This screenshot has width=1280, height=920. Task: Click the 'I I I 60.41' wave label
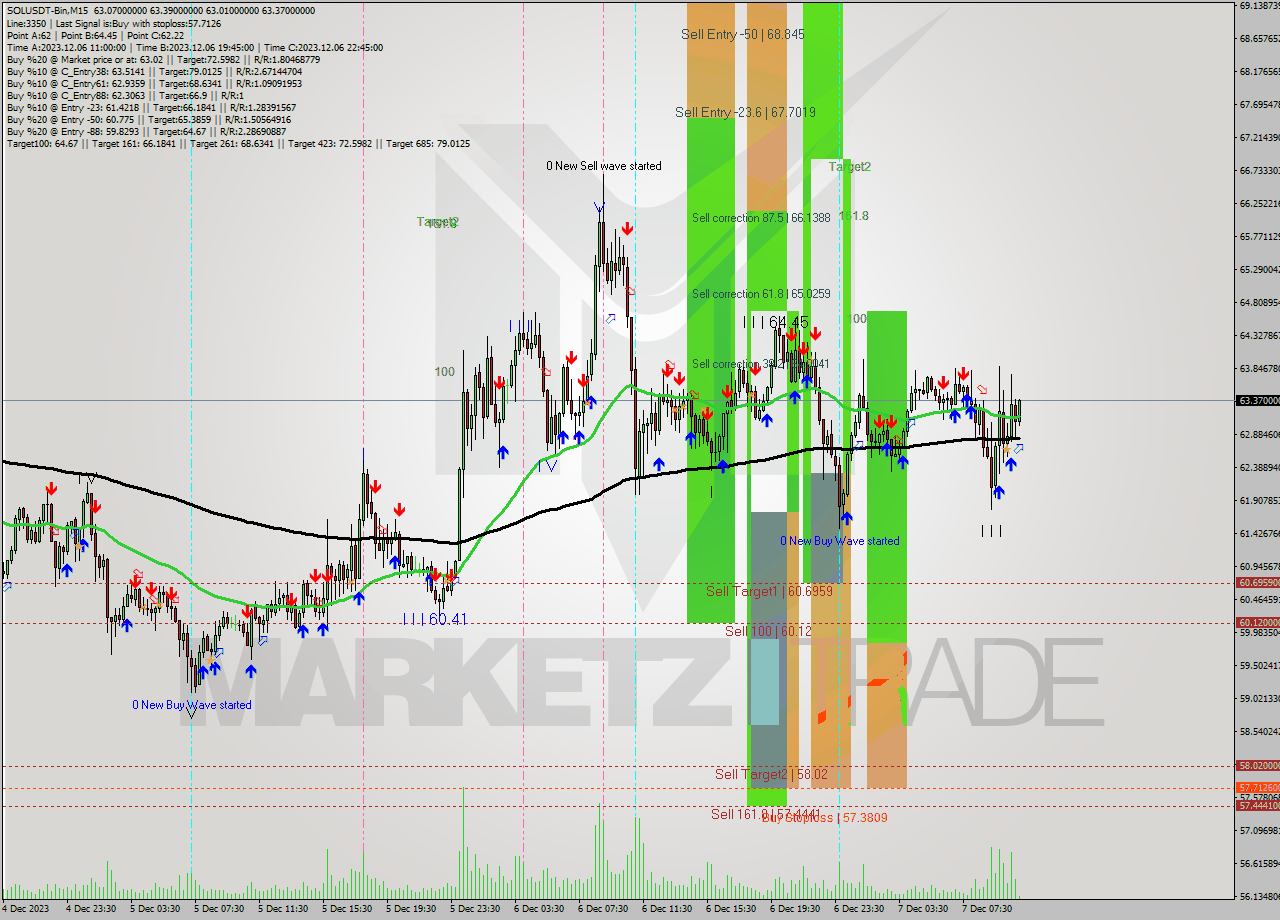tap(434, 620)
